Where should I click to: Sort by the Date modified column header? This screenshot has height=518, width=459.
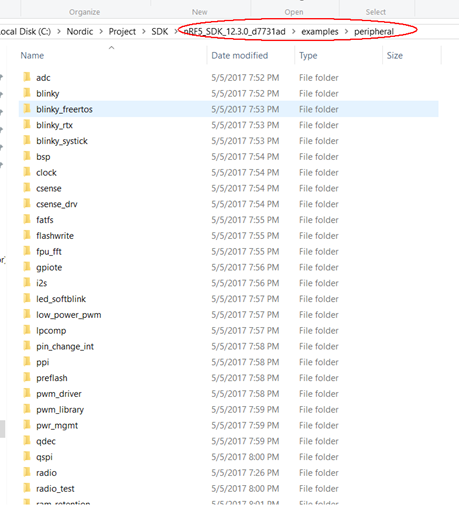(240, 55)
